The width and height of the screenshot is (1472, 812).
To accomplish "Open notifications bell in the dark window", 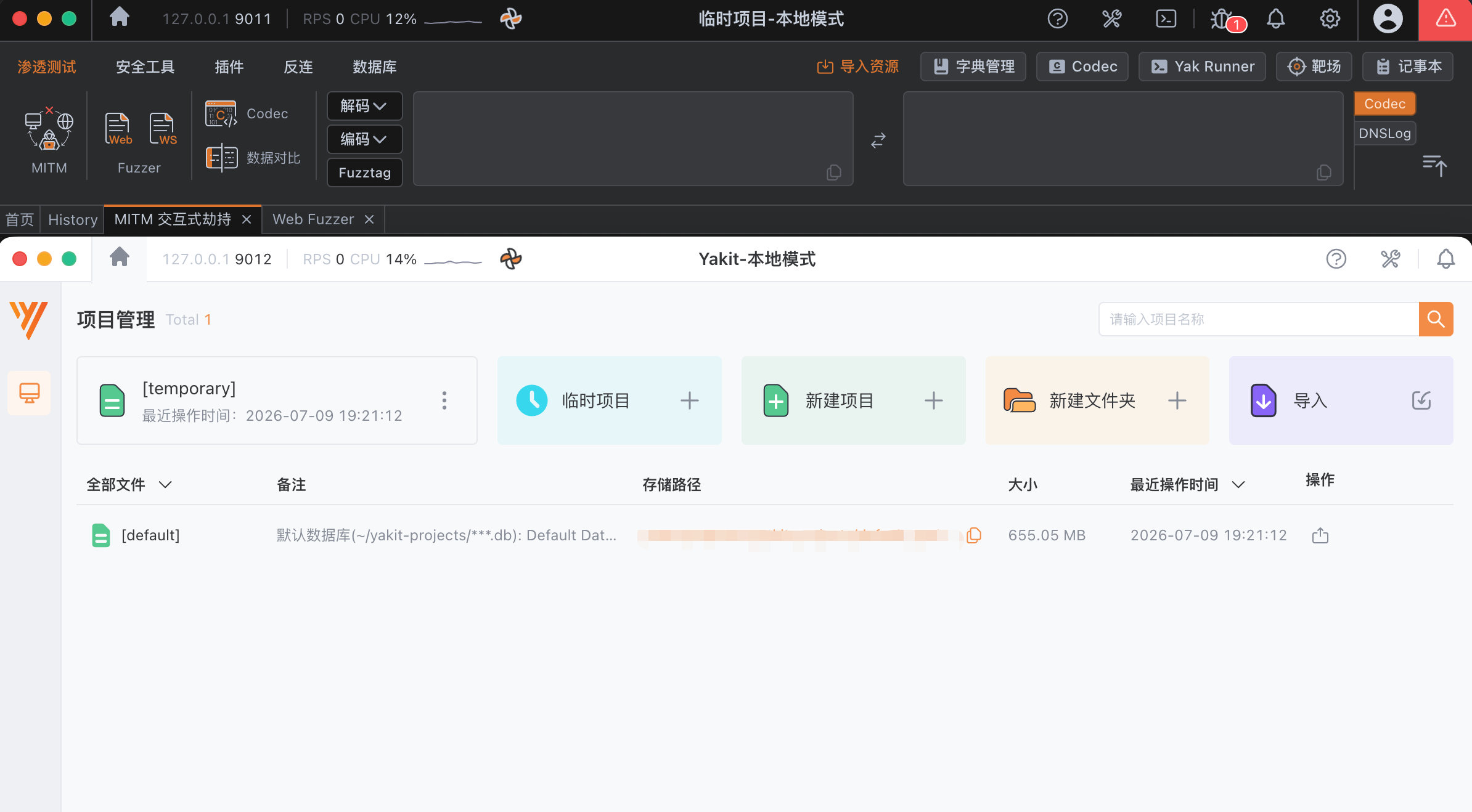I will [x=1276, y=18].
